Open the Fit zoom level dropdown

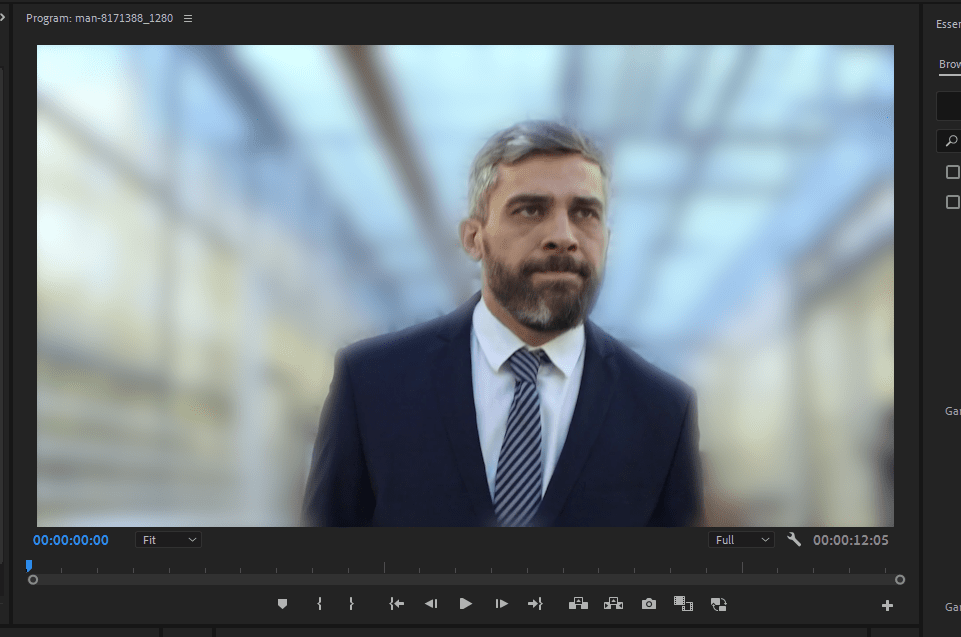[x=168, y=540]
